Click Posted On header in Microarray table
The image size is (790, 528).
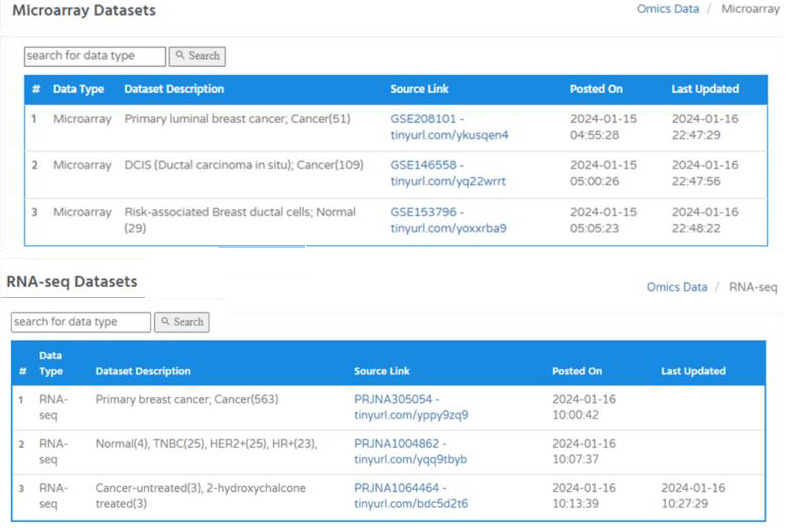pos(596,89)
